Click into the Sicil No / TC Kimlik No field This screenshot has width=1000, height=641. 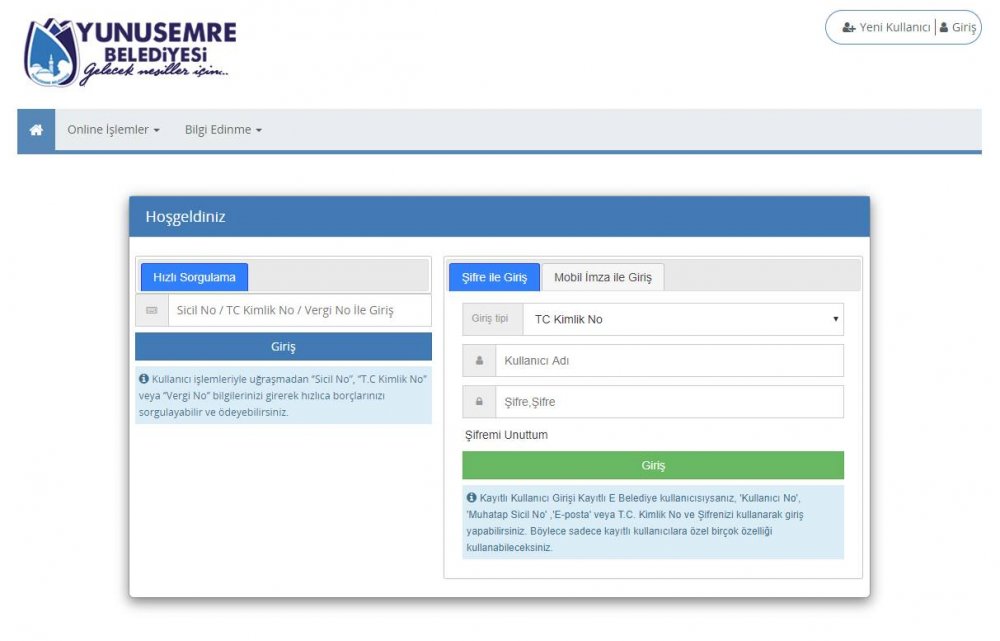click(298, 311)
